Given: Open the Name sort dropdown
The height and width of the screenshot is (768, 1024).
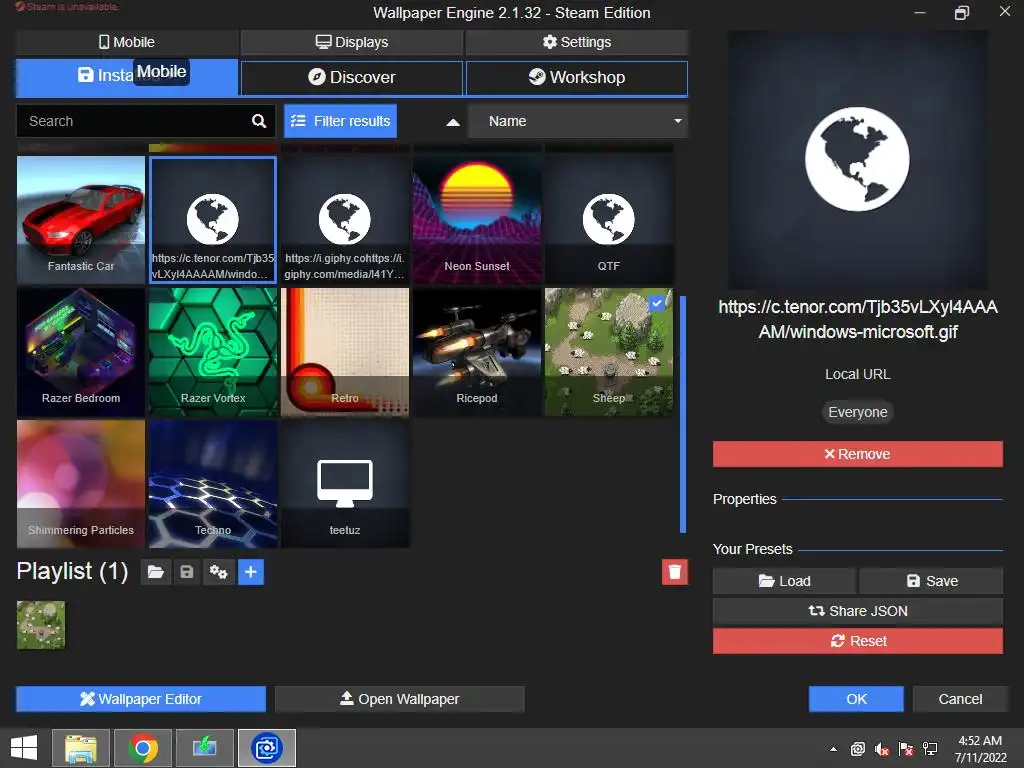Looking at the screenshot, I should coord(578,121).
